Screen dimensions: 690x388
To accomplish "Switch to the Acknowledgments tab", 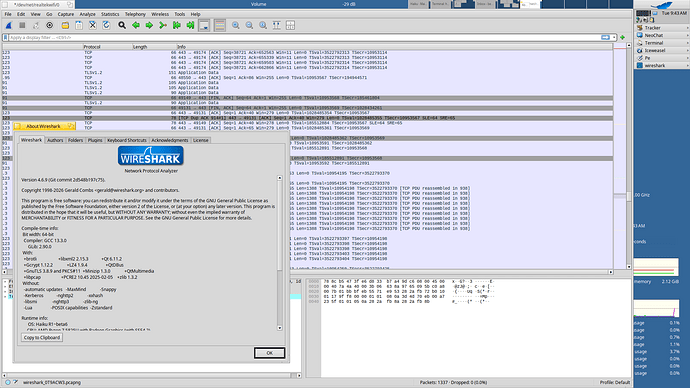I will click(x=169, y=140).
